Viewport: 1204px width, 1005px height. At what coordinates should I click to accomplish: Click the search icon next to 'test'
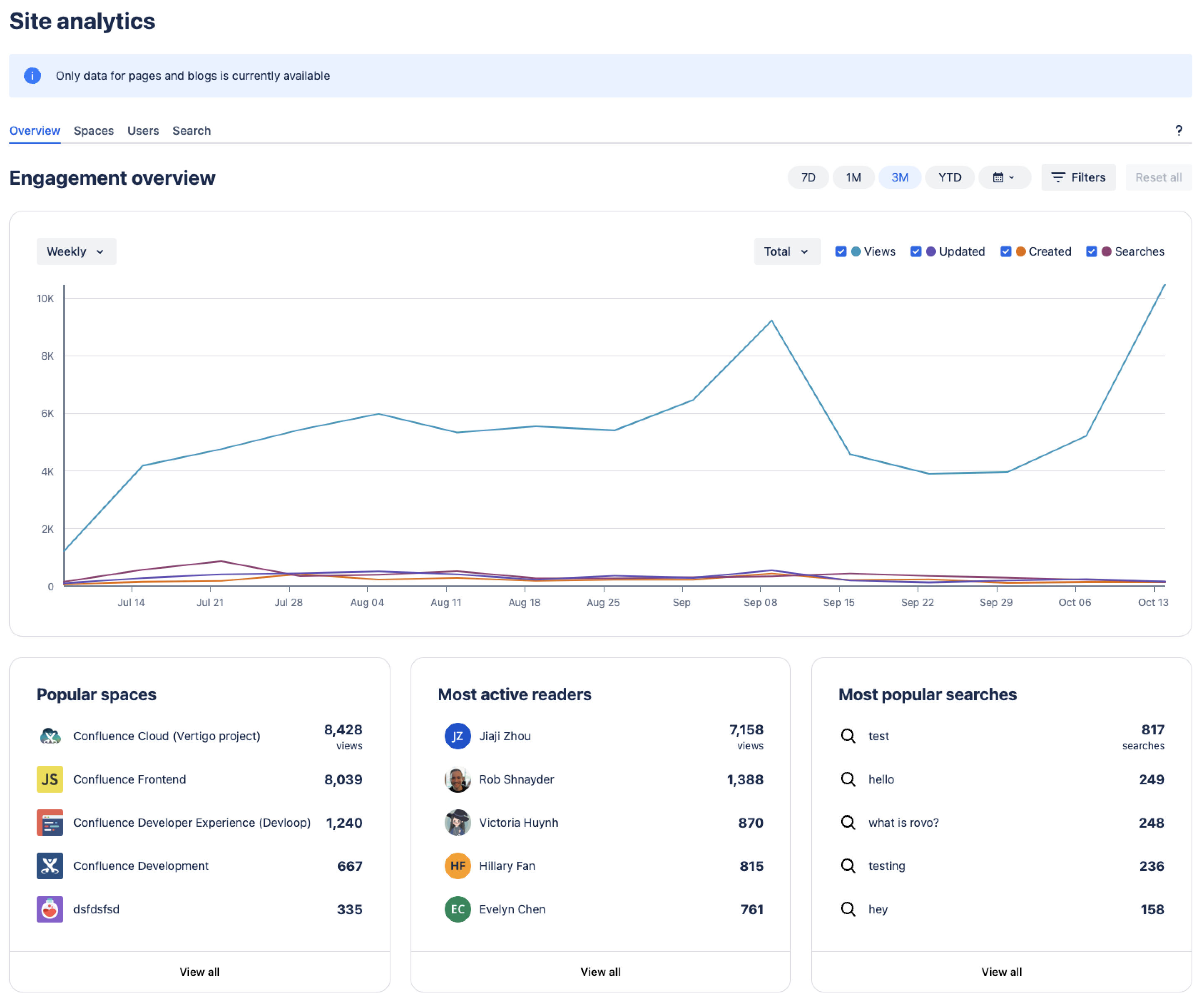pos(848,735)
